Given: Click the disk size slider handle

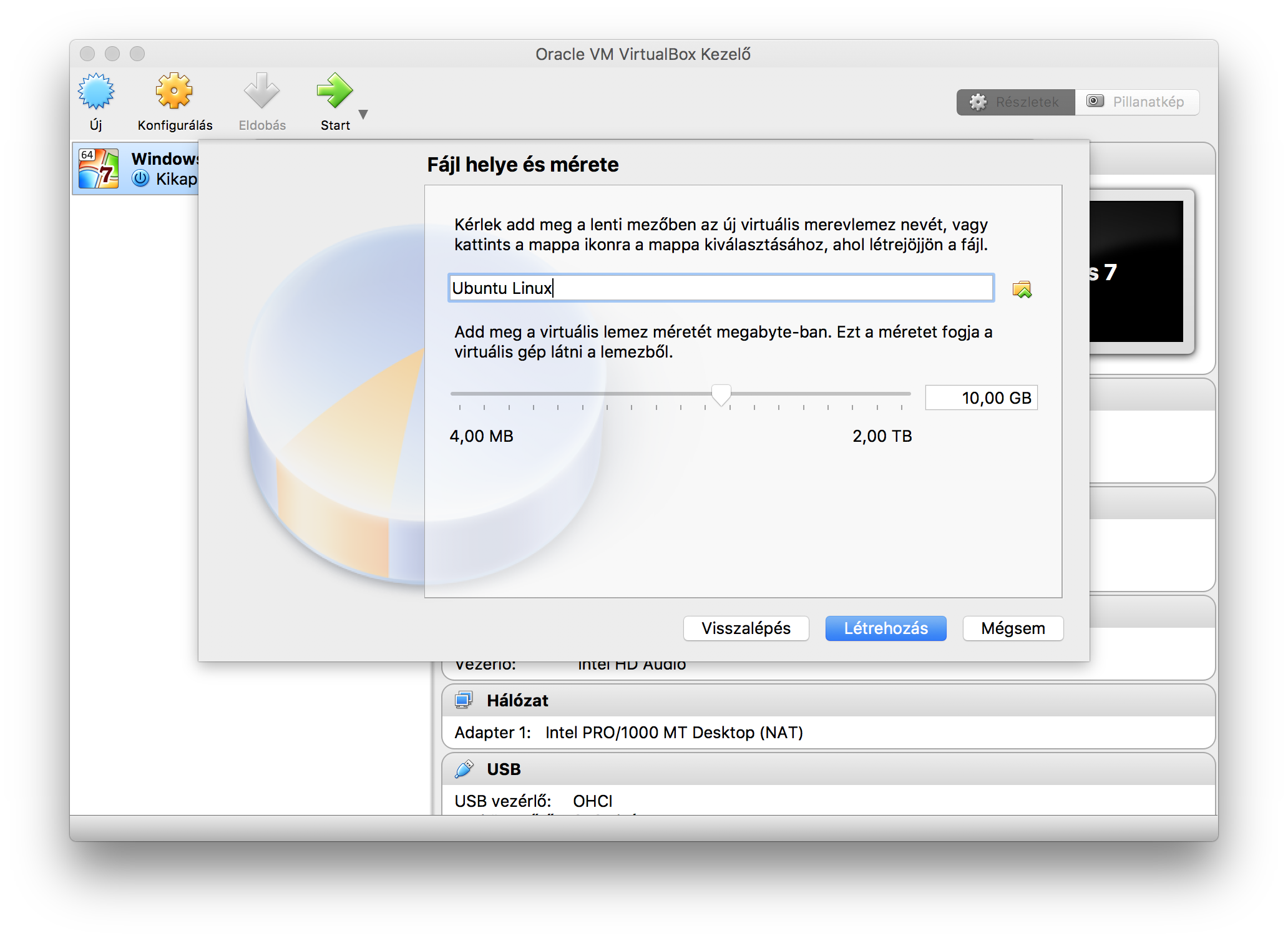Looking at the screenshot, I should click(x=721, y=395).
